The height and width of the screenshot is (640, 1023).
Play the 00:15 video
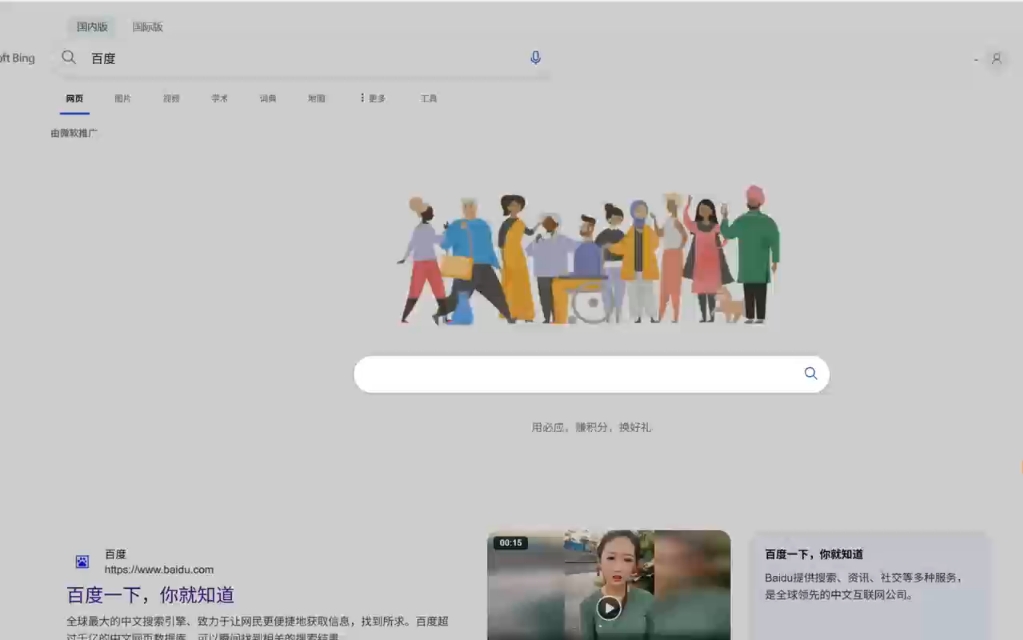click(x=609, y=608)
